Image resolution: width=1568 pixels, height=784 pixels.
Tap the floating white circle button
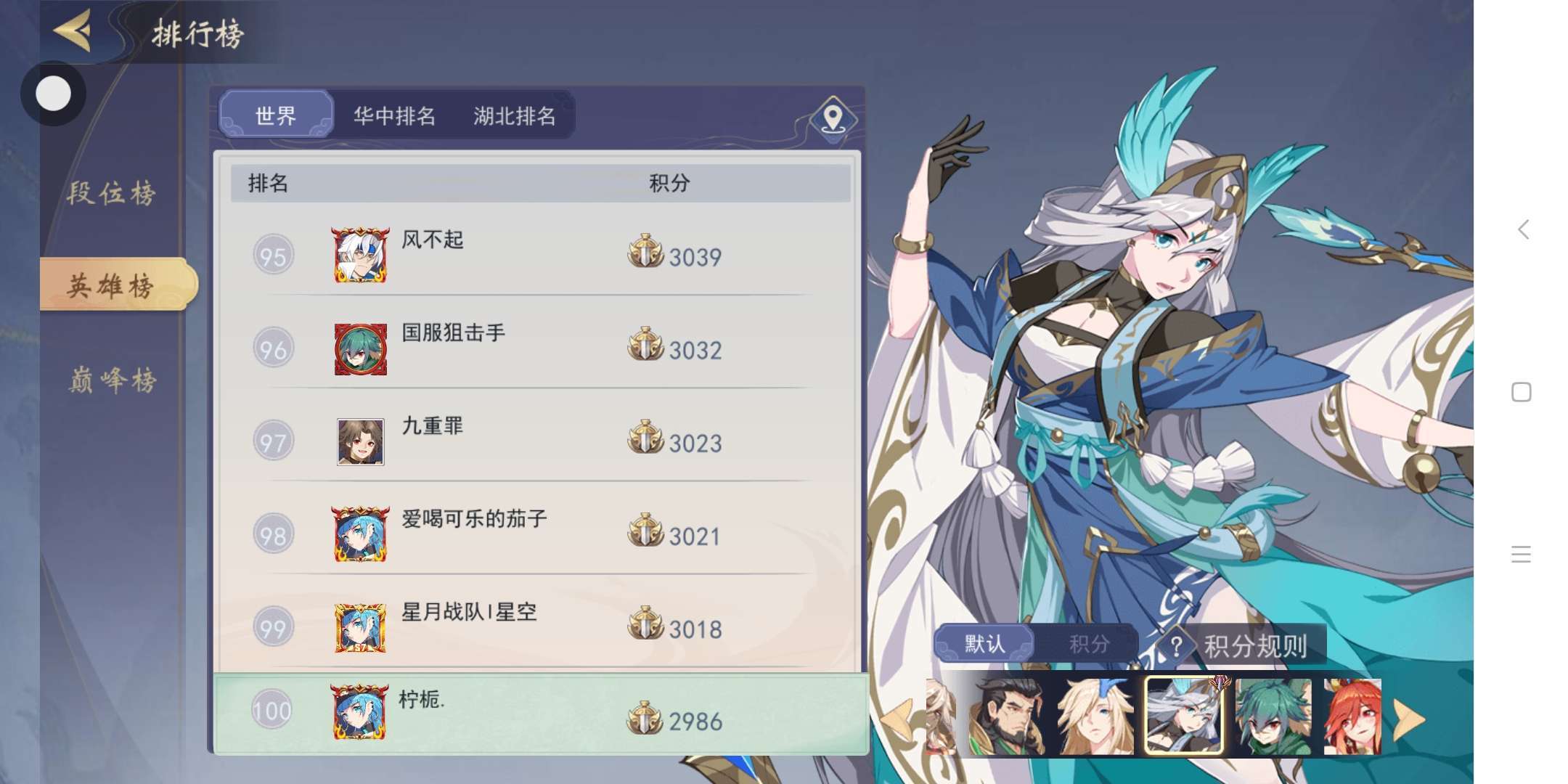pos(53,93)
